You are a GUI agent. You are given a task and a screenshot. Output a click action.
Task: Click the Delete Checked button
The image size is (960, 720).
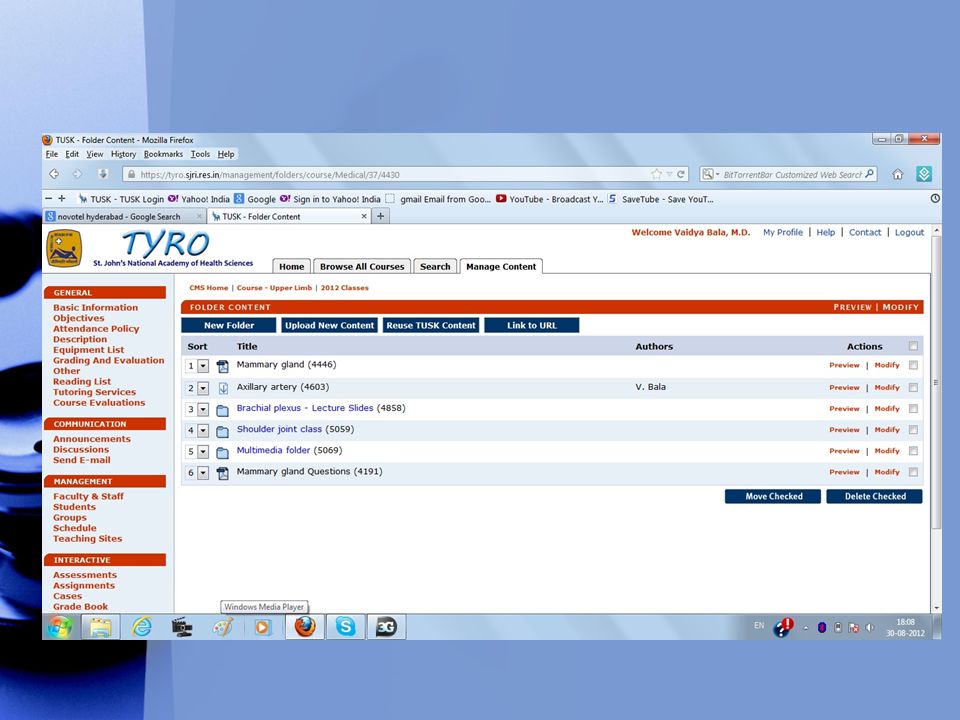875,497
